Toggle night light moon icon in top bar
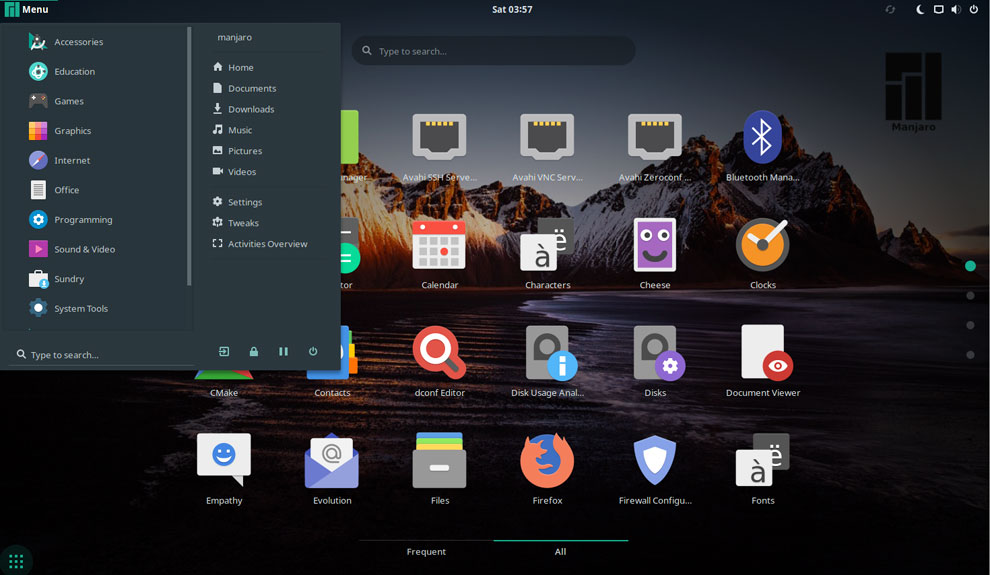Screen dimensions: 990x575 [x=921, y=9]
